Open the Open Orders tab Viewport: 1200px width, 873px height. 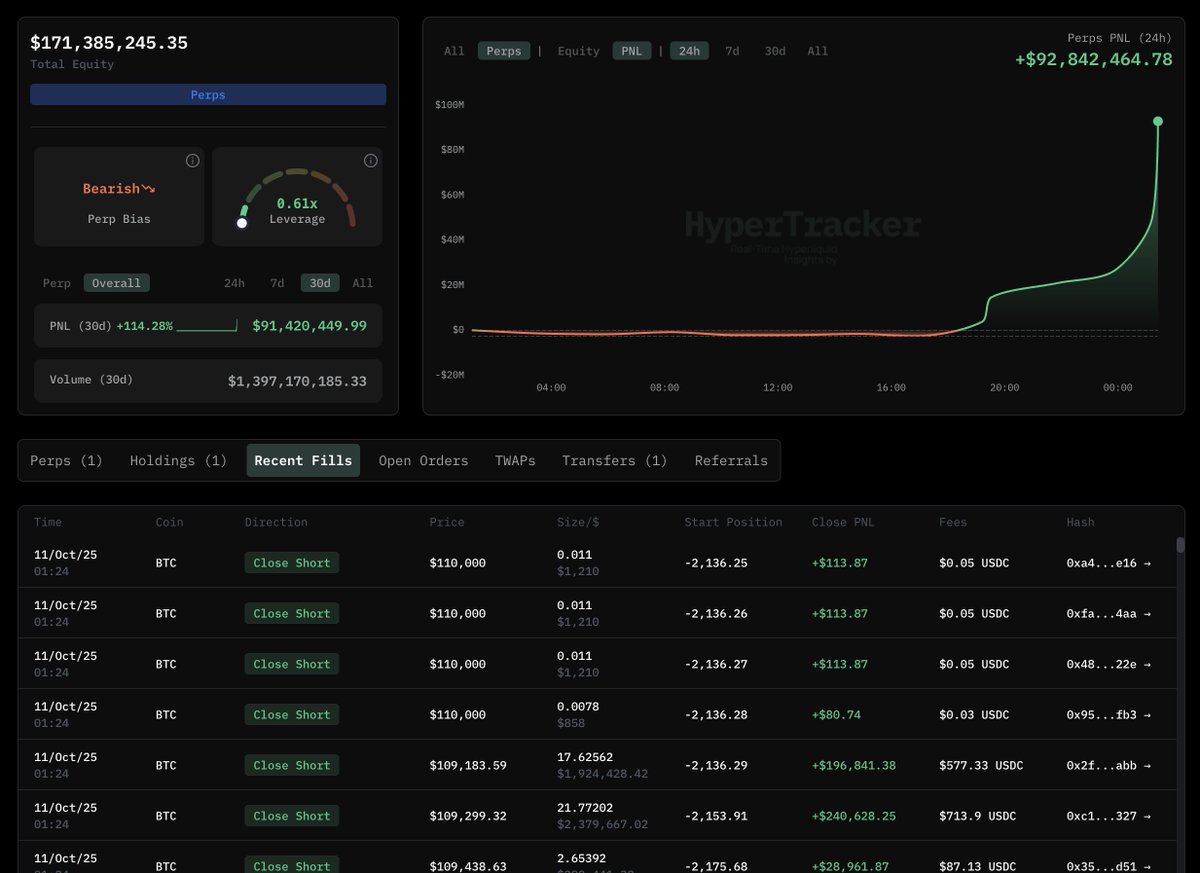click(x=422, y=460)
